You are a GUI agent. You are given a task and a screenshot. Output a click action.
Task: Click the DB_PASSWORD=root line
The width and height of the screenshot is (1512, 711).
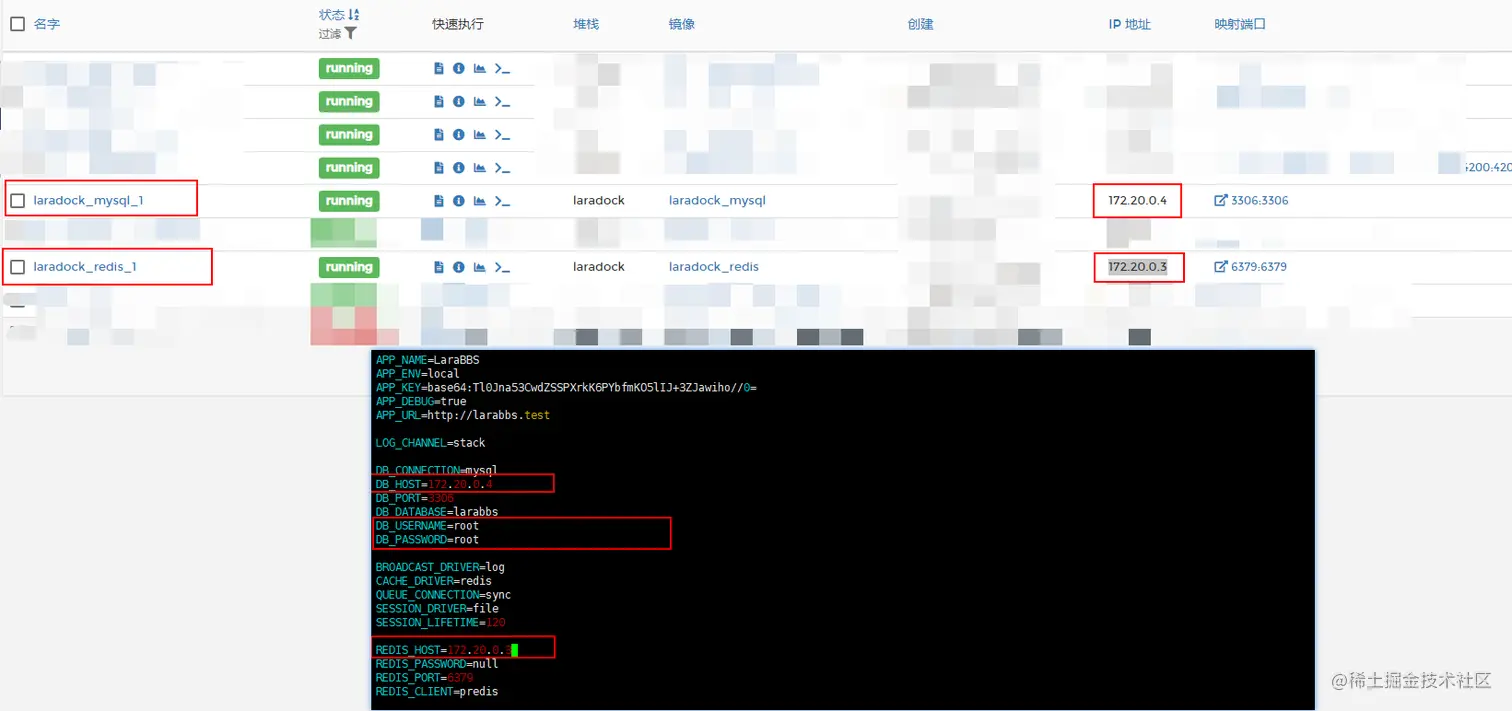click(x=427, y=540)
